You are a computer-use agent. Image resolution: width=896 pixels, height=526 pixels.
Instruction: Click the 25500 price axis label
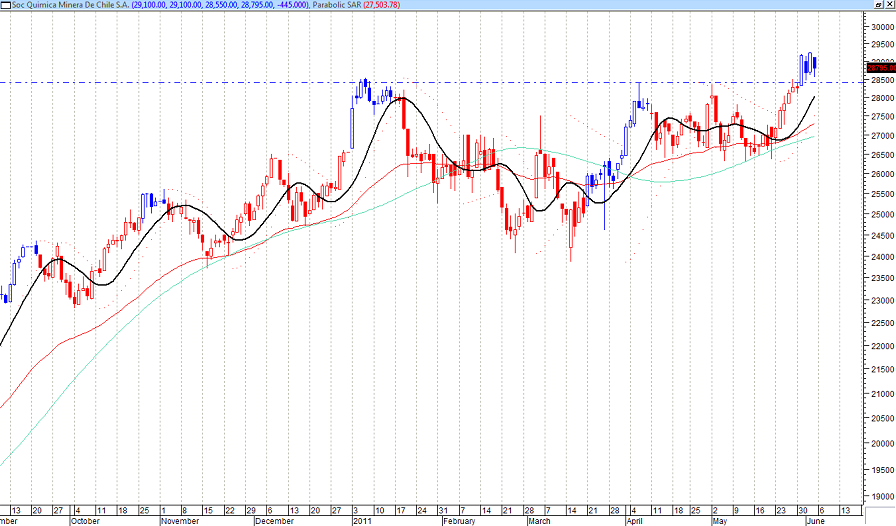883,194
